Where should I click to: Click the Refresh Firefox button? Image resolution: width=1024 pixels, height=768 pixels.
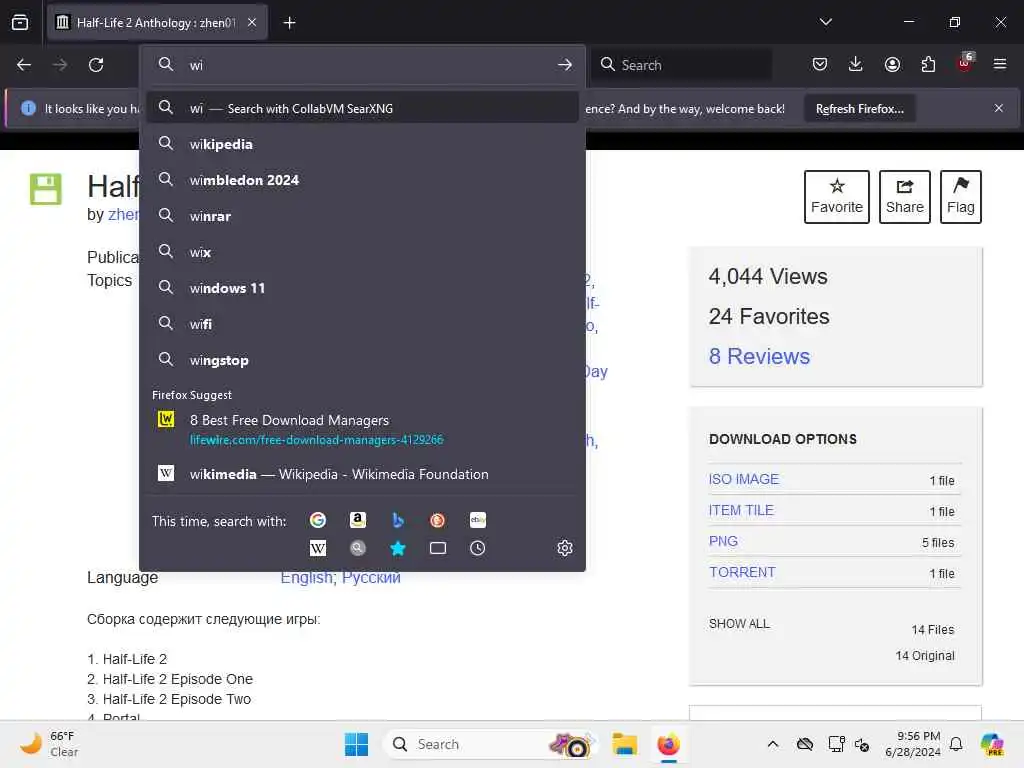click(x=859, y=108)
